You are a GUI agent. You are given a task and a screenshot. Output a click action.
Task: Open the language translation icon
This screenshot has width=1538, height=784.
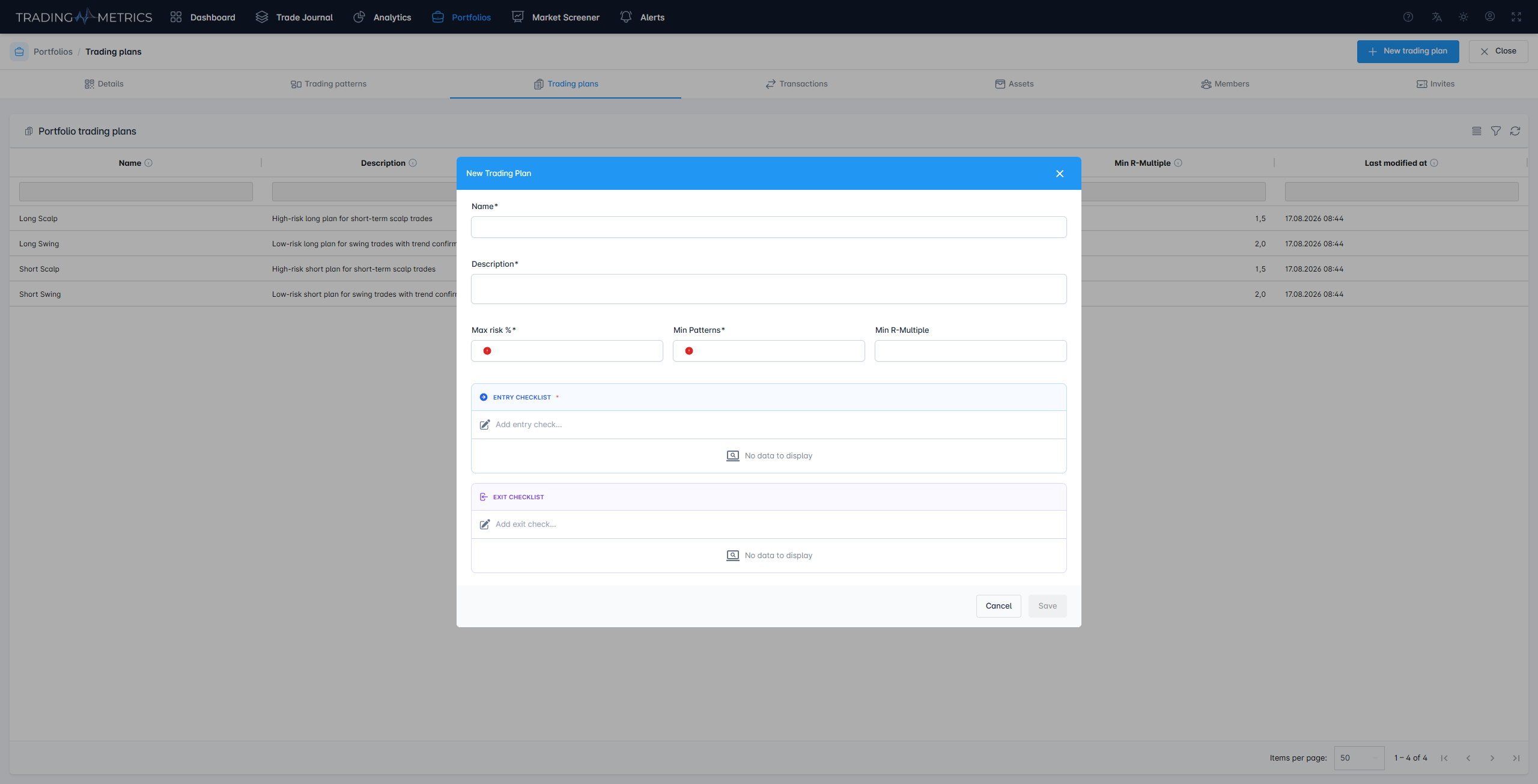1436,17
